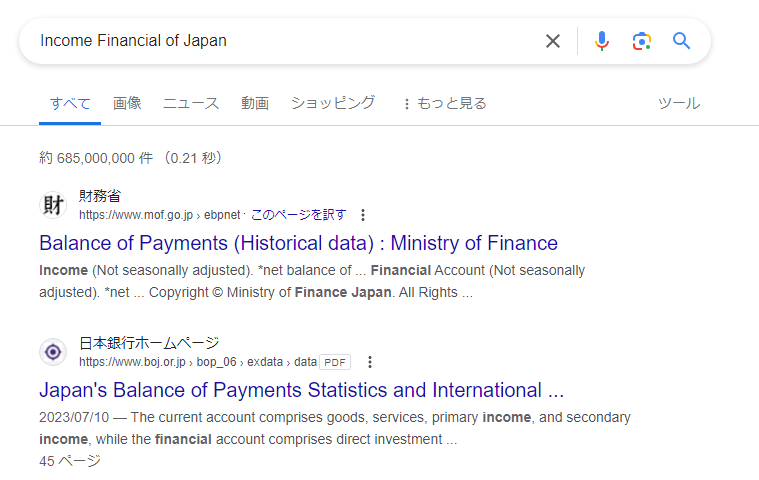Open three-dot options for the 財務省 result
Screen dimensions: 759x480
pyautogui.click(x=363, y=215)
